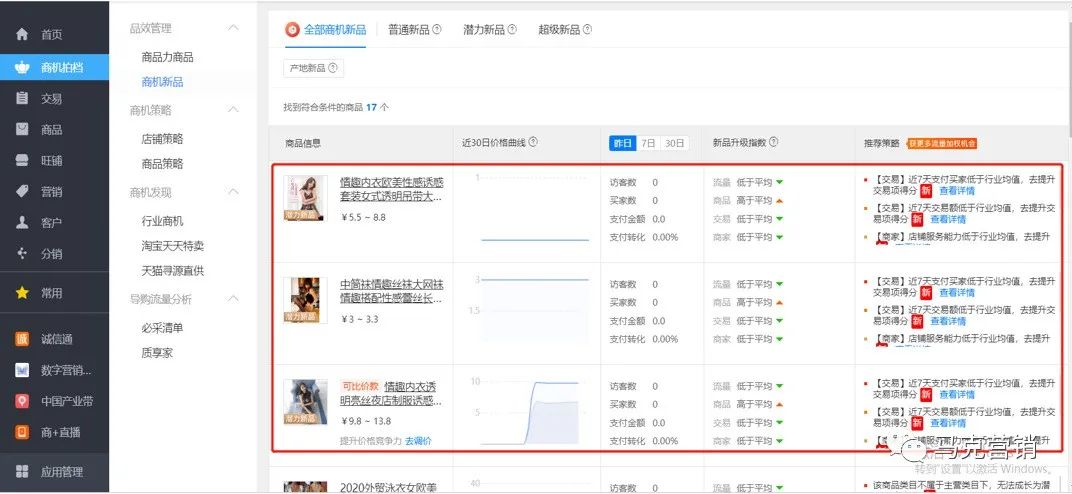Viewport: 1072px width, 494px height.
Task: Launch the 数字营销 app
Action: pyautogui.click(x=51, y=370)
